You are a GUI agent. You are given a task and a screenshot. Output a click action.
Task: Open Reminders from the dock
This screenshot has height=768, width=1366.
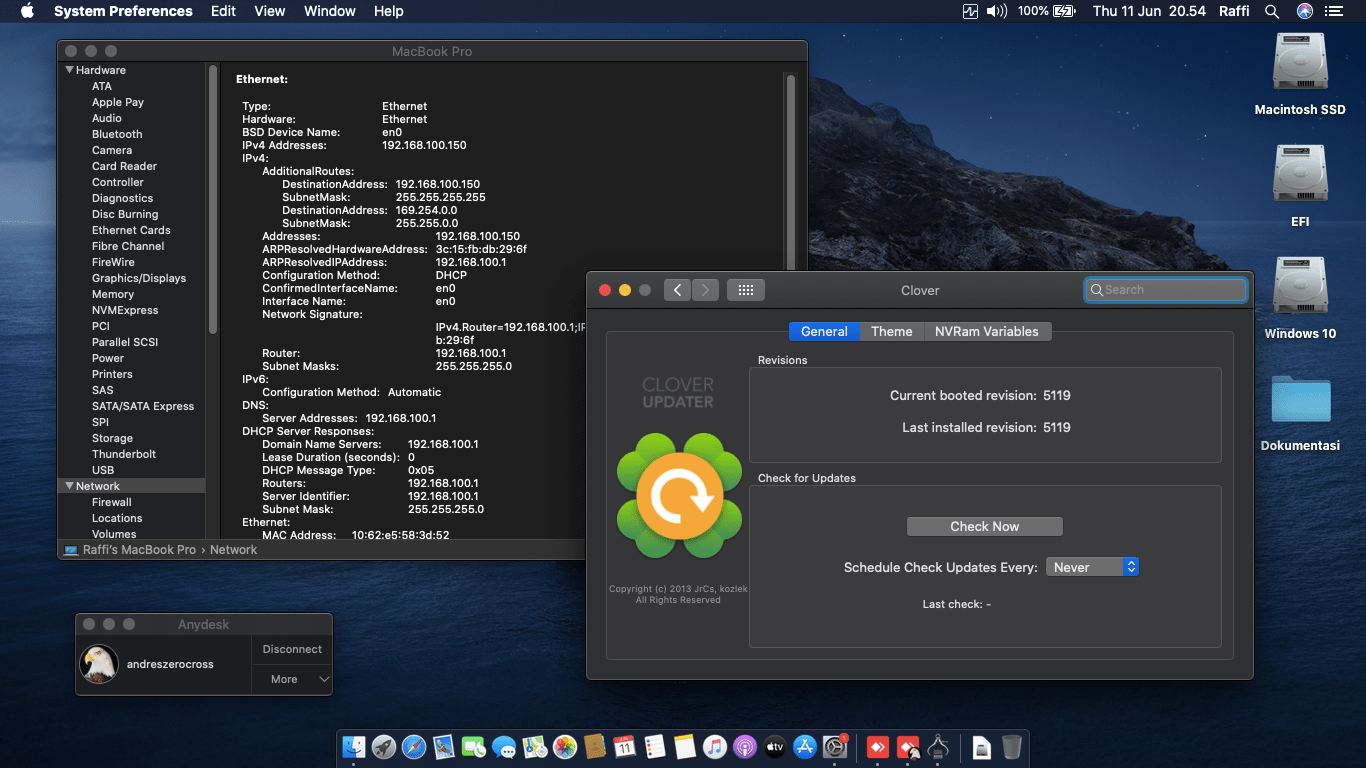[655, 747]
